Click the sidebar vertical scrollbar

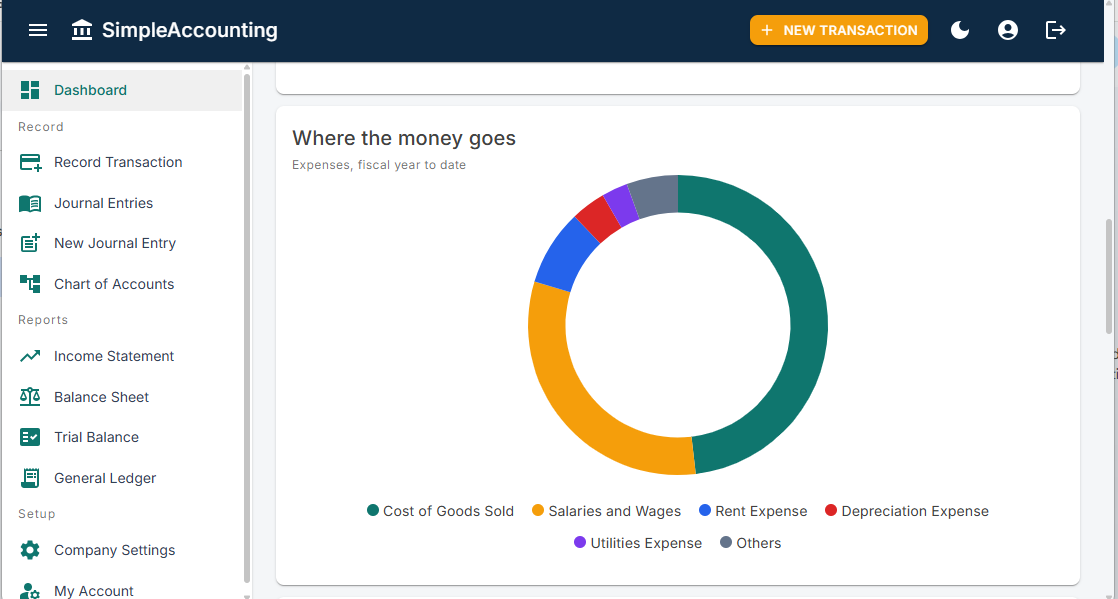click(x=247, y=328)
